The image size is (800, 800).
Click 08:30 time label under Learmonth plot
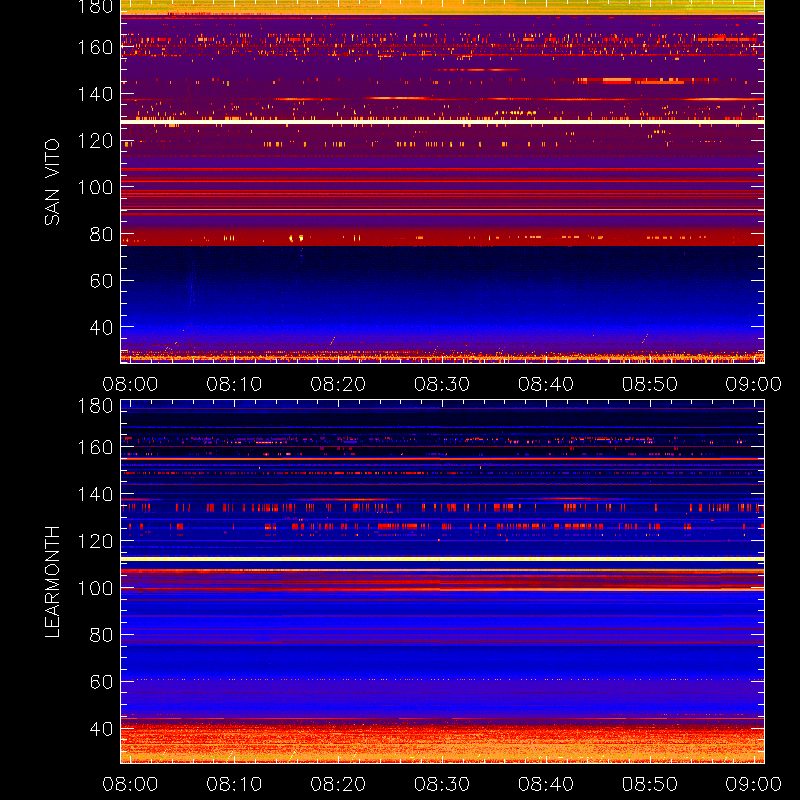click(x=442, y=784)
